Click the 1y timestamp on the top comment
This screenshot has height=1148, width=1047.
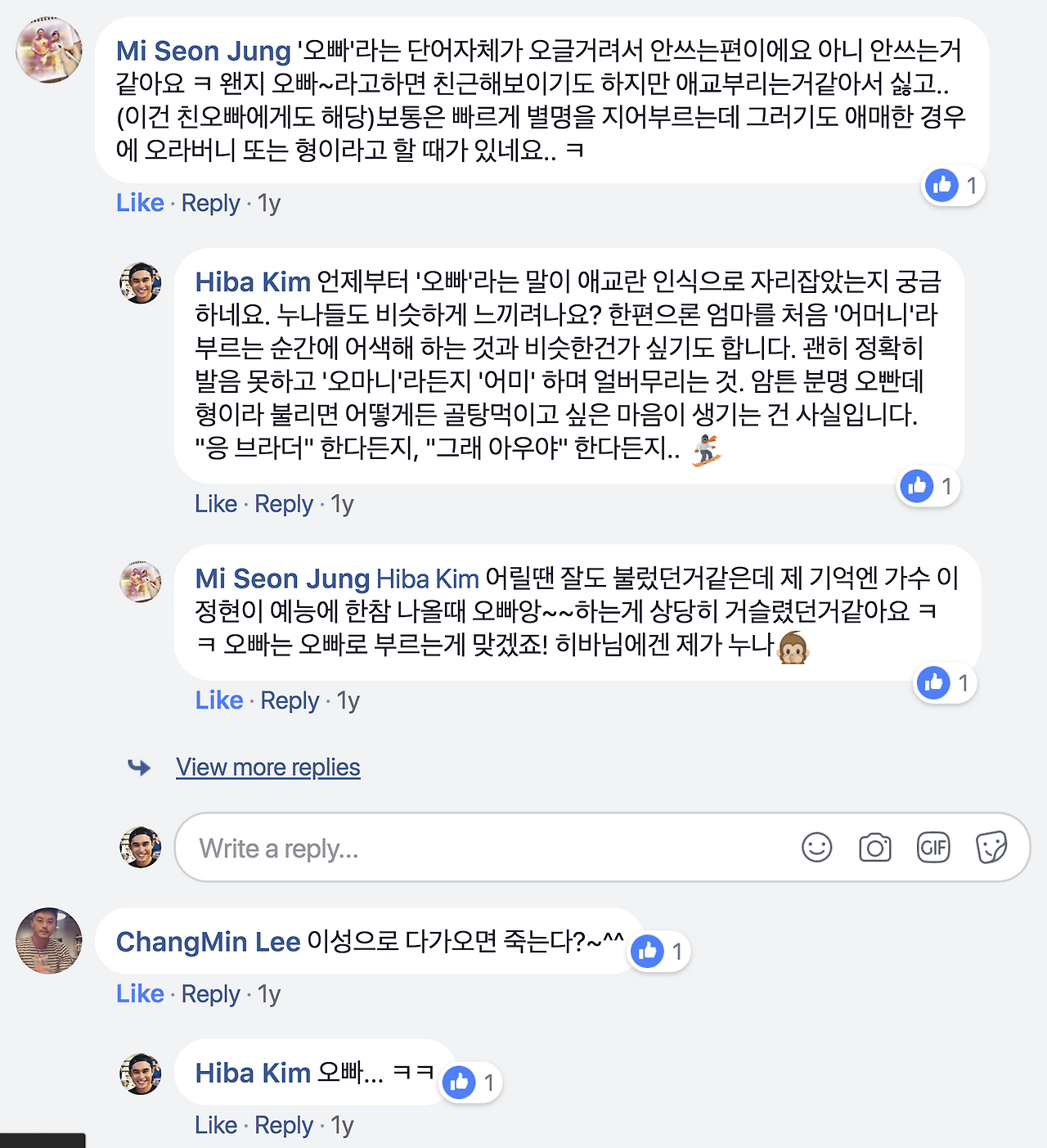(268, 203)
